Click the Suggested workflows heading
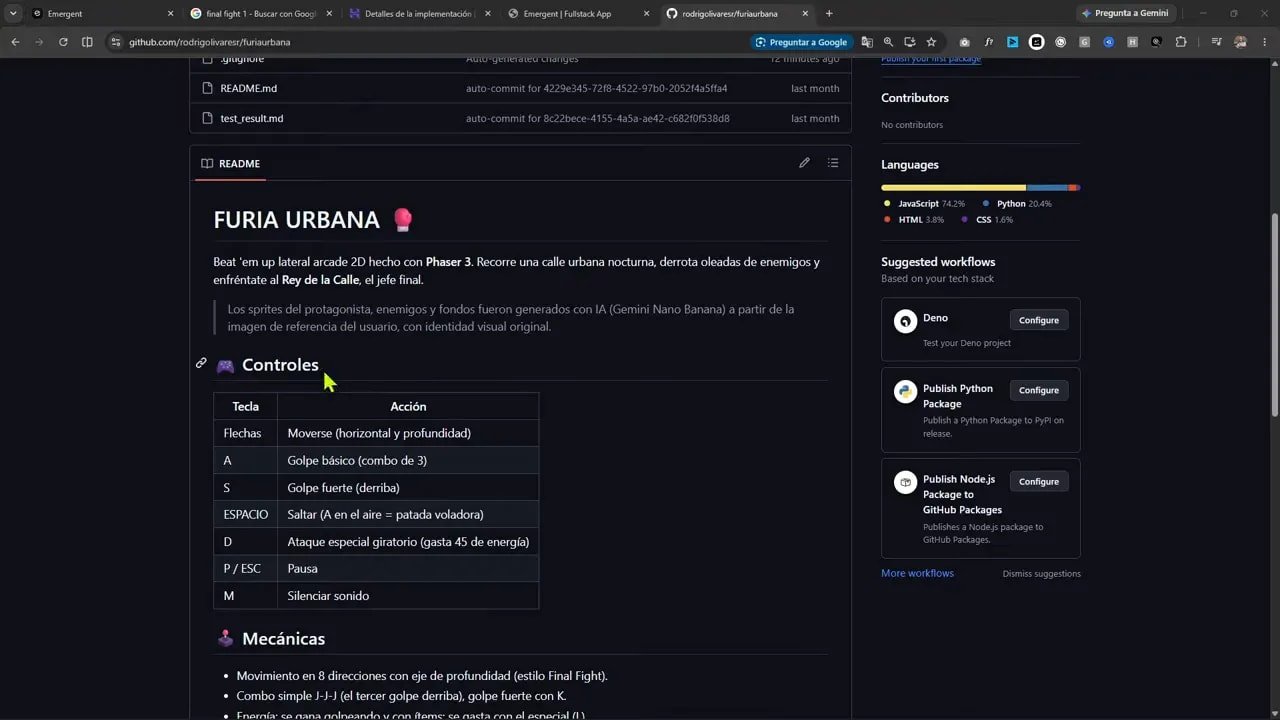This screenshot has height=720, width=1280. coord(938,262)
